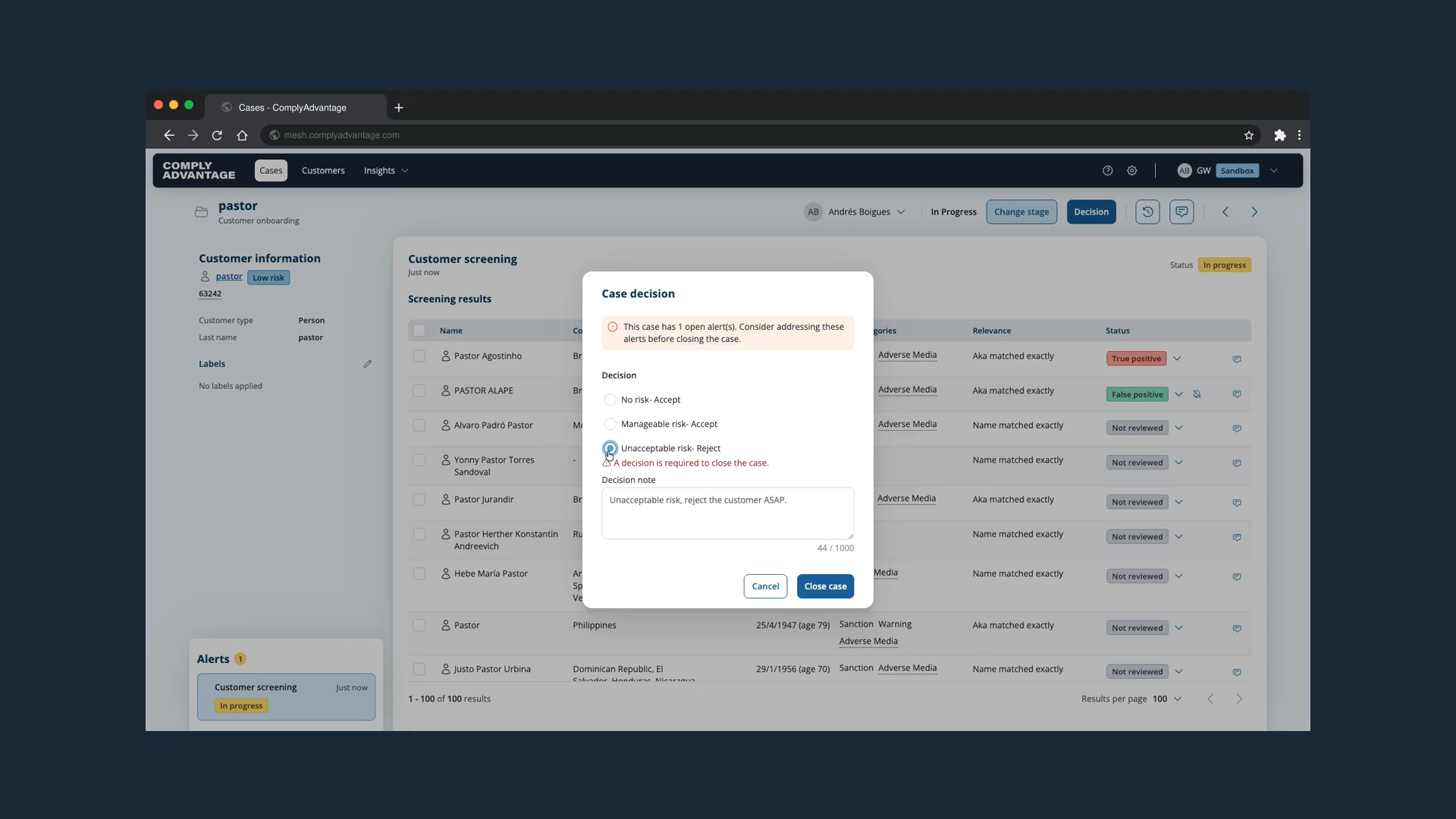
Task: Select Cases - ComplyAdvantage browser tab
Action: point(296,108)
